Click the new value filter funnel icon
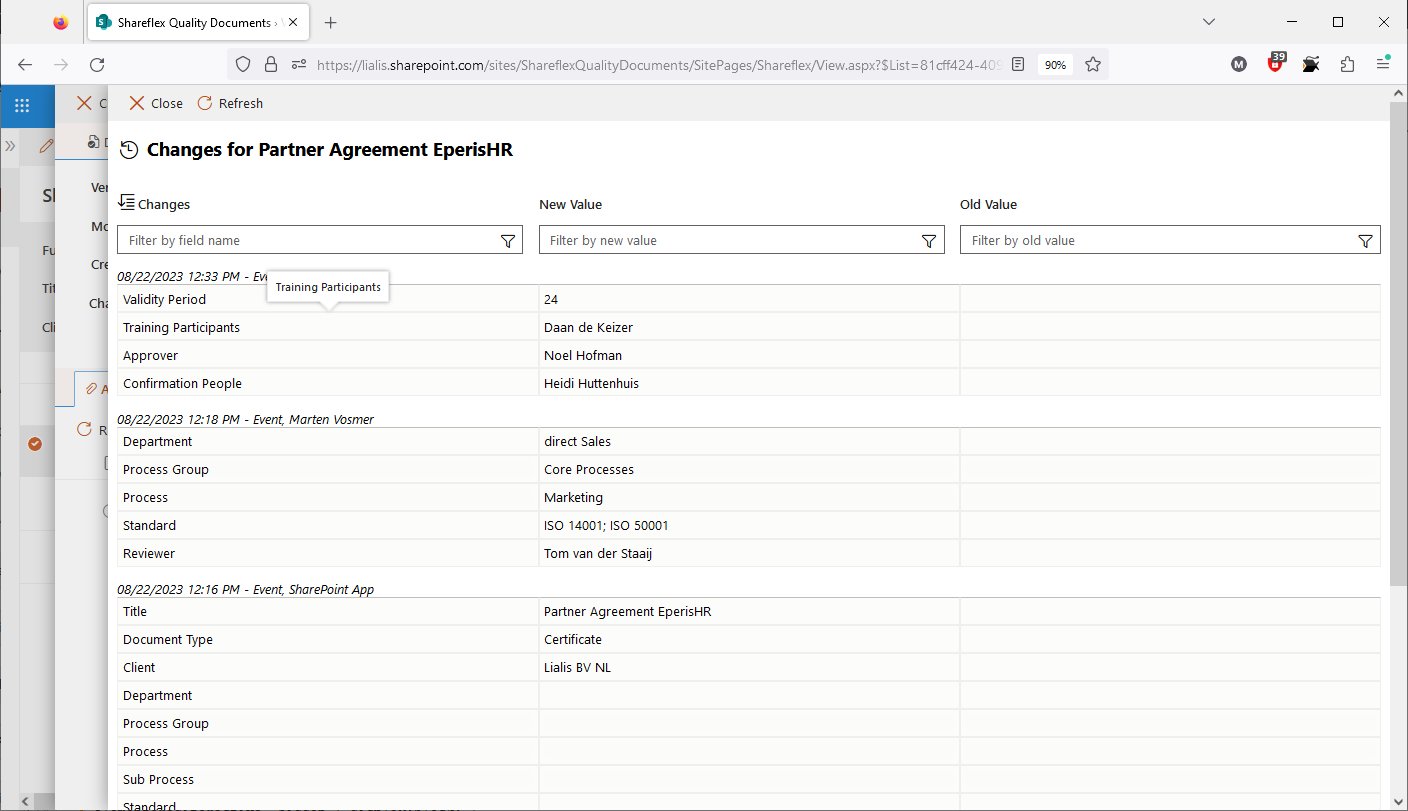 click(929, 240)
